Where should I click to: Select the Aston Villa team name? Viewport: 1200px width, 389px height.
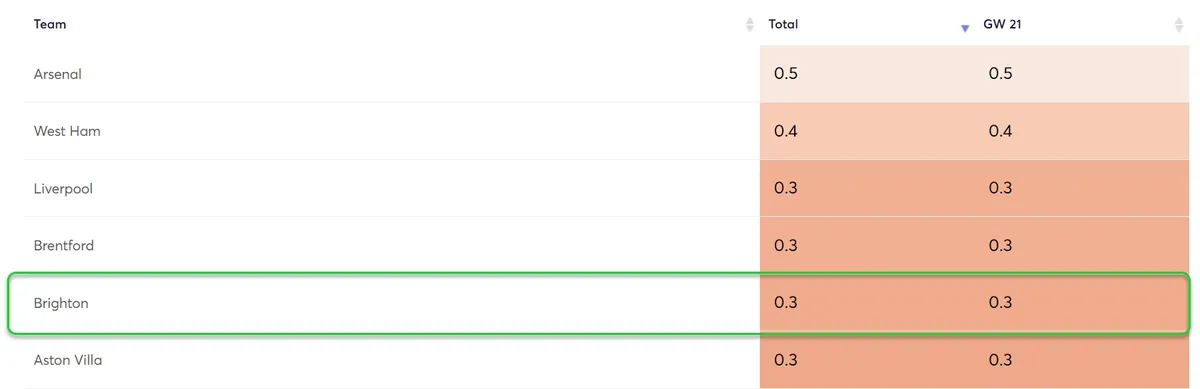pos(68,360)
